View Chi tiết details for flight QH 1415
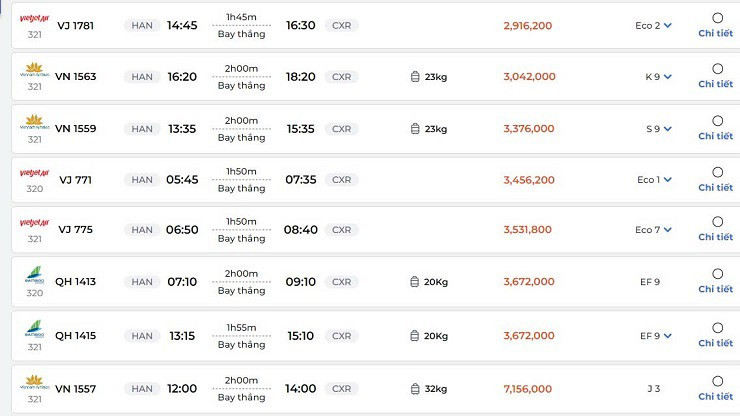This screenshot has height=416, width=740. (x=716, y=343)
